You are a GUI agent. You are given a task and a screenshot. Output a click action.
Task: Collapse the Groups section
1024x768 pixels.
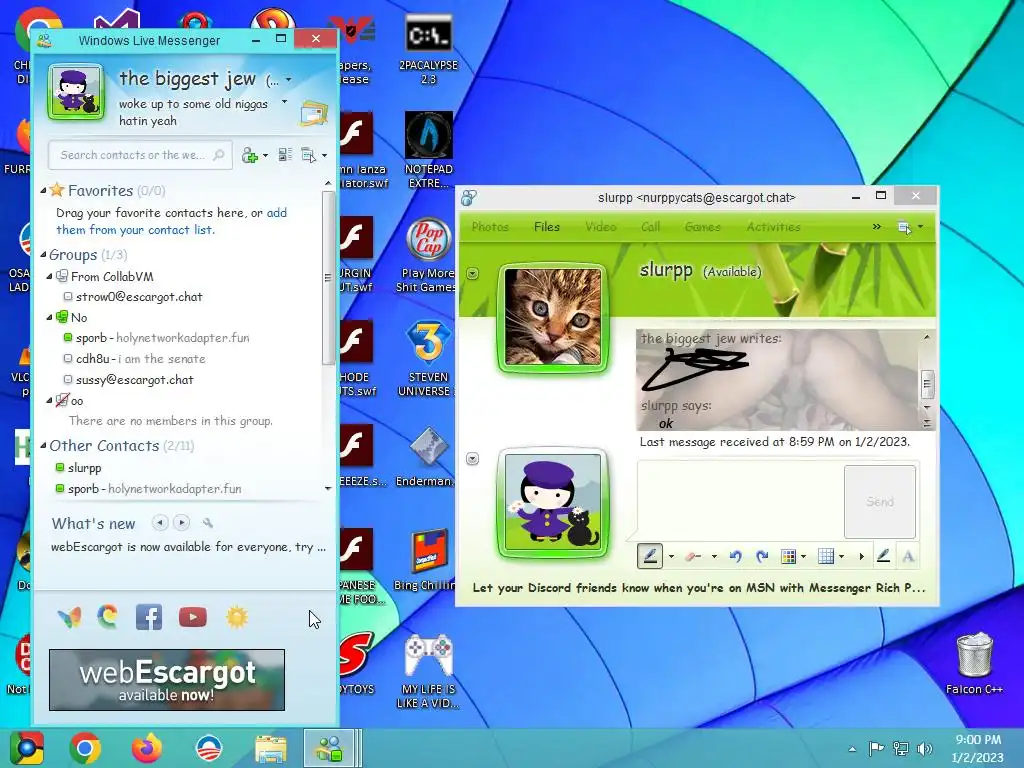[x=43, y=255]
